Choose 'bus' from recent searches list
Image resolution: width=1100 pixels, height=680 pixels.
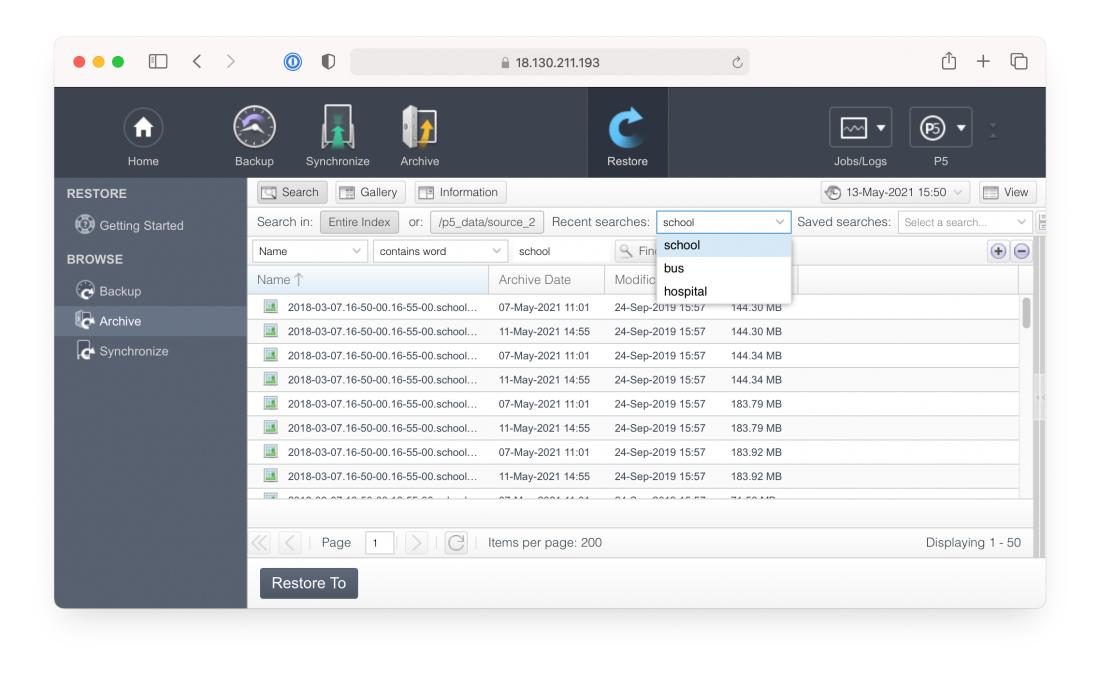coord(723,268)
